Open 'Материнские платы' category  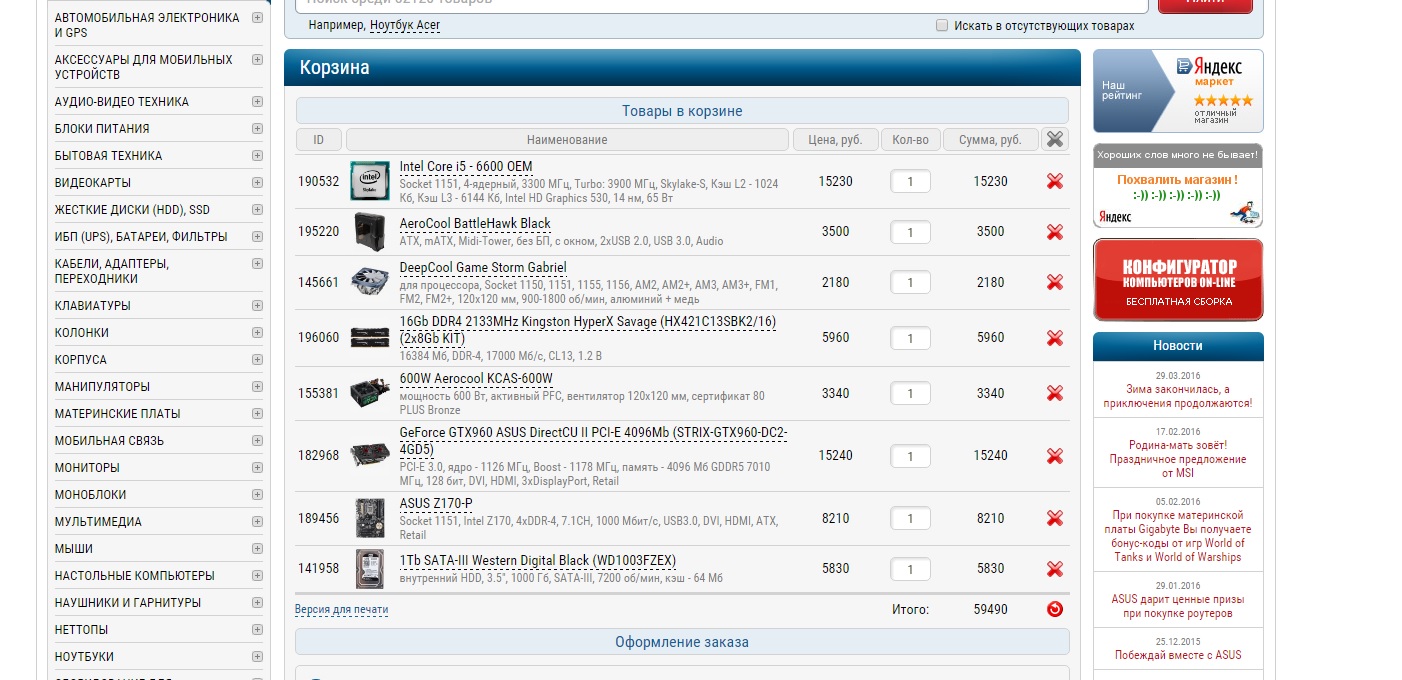[x=118, y=414]
